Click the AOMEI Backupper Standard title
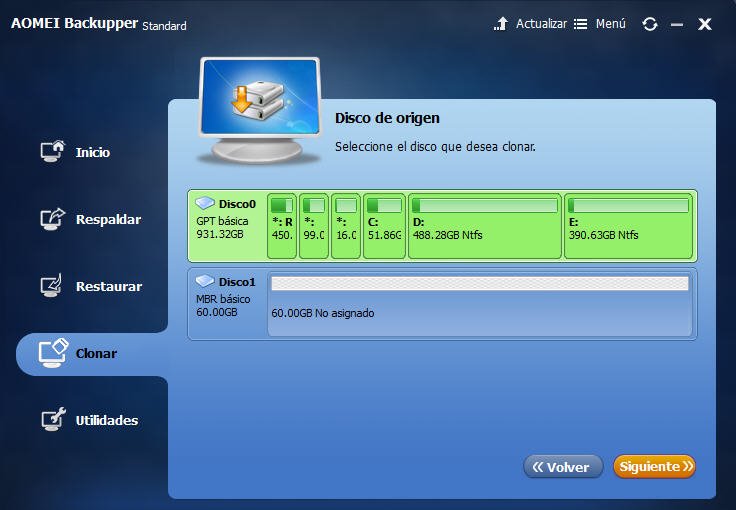The image size is (736, 510). click(99, 23)
